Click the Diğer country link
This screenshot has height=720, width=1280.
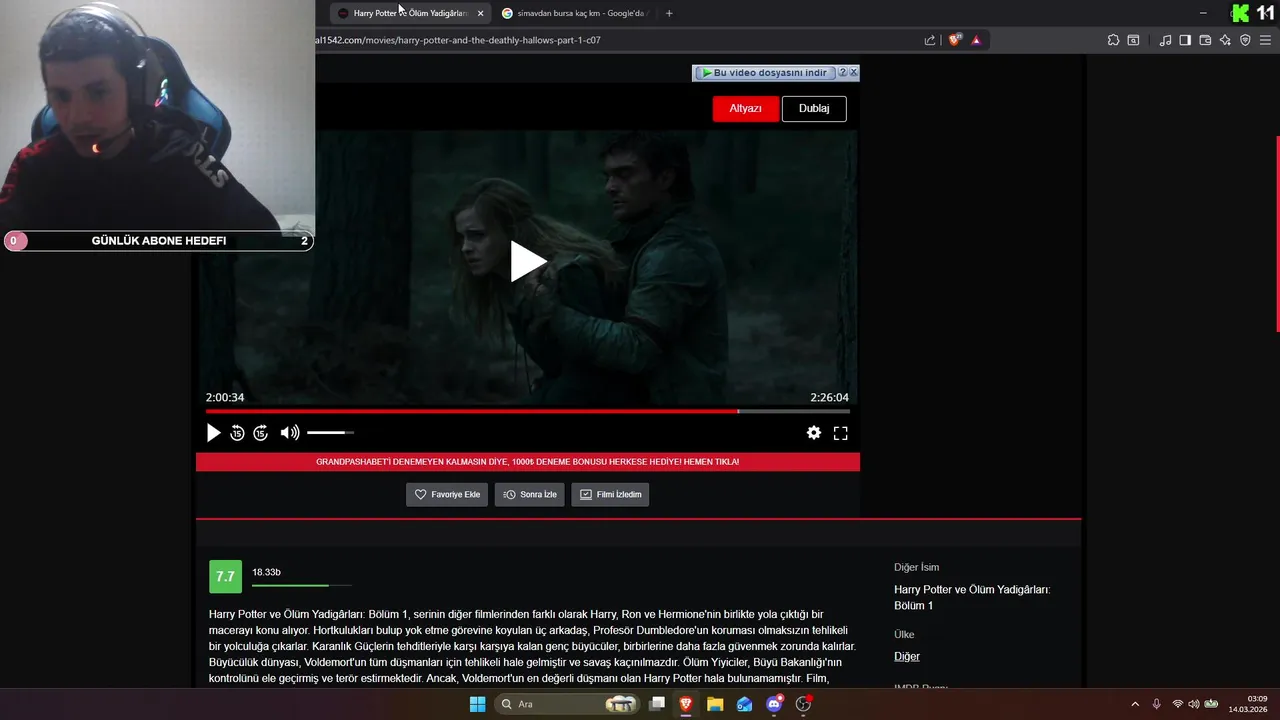[x=907, y=657]
